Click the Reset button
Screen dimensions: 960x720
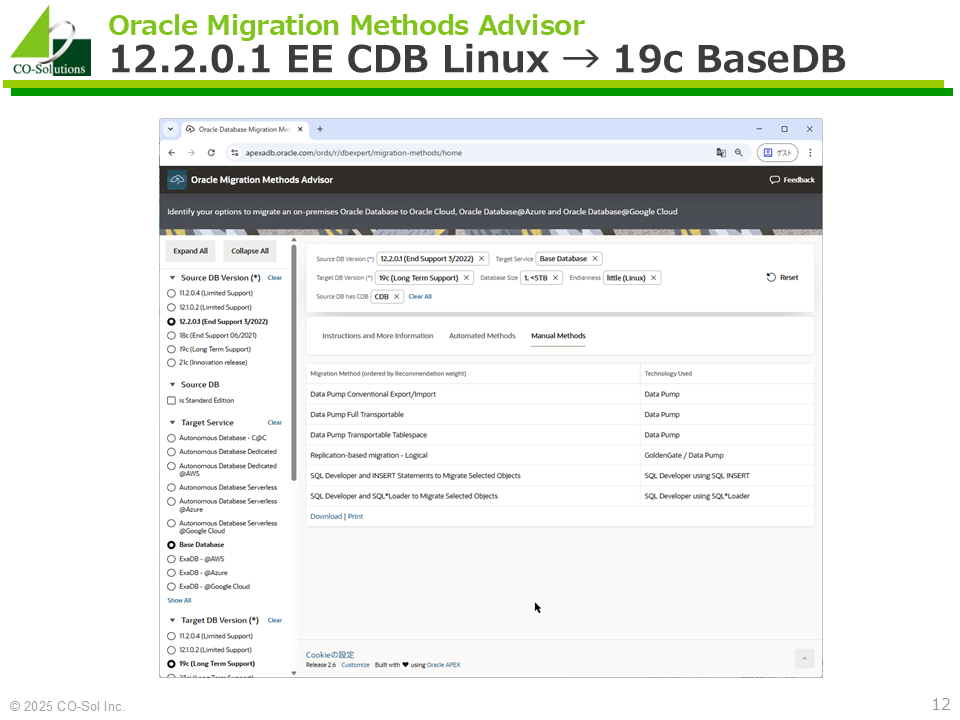pyautogui.click(x=782, y=278)
